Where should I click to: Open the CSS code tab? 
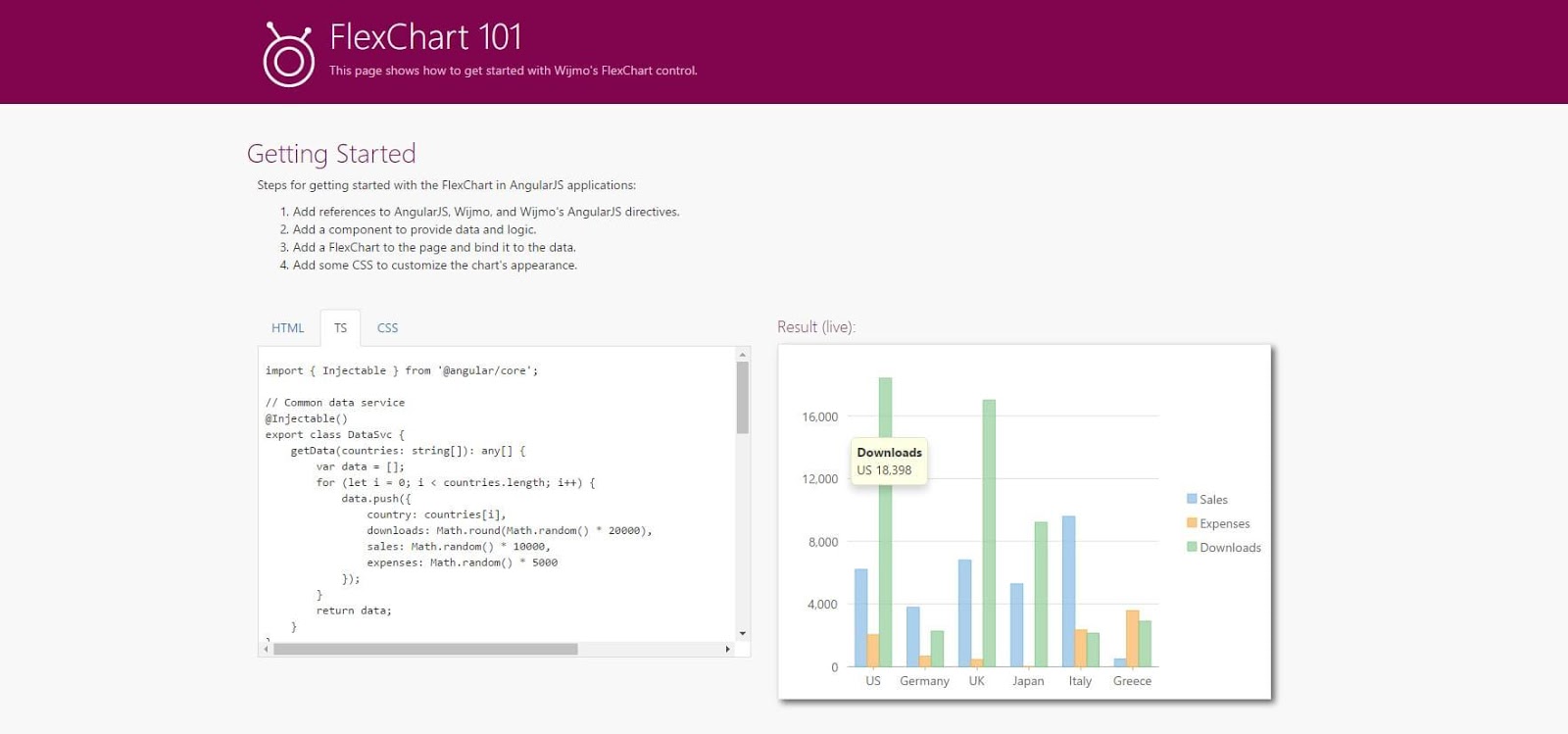(388, 327)
